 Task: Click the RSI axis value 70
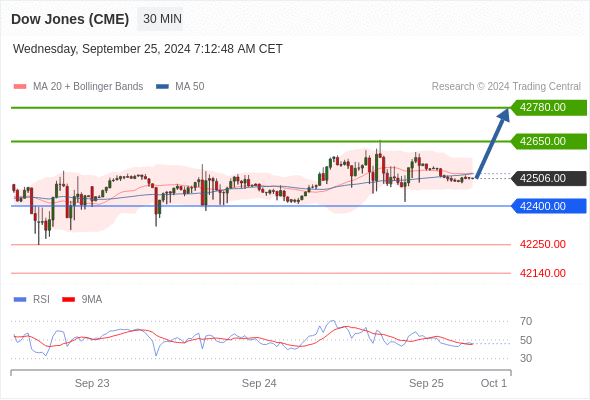526,321
